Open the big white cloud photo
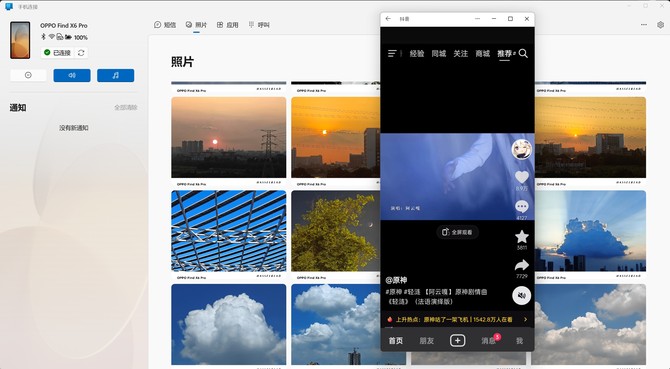This screenshot has height=369, width=670. (229, 324)
